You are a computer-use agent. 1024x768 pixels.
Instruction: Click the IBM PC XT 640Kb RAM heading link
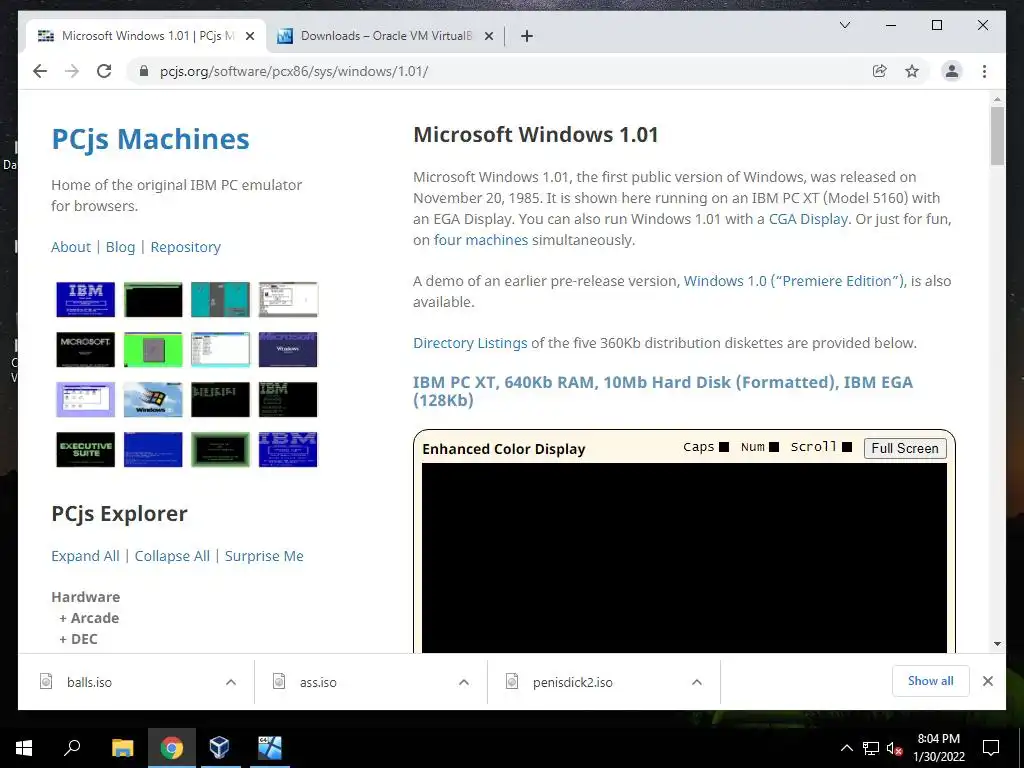(x=663, y=391)
